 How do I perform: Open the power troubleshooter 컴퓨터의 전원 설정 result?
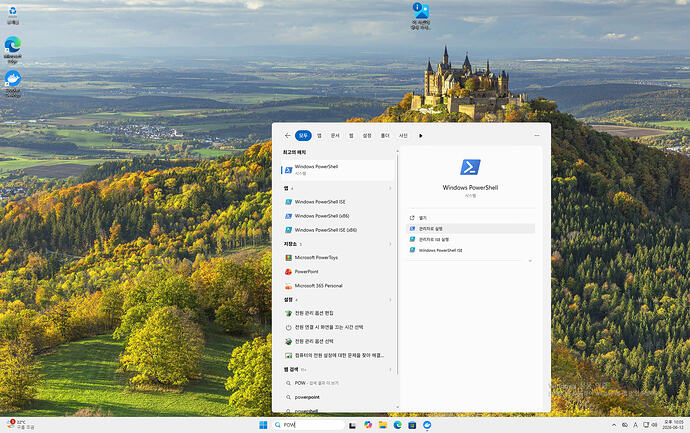click(x=338, y=355)
